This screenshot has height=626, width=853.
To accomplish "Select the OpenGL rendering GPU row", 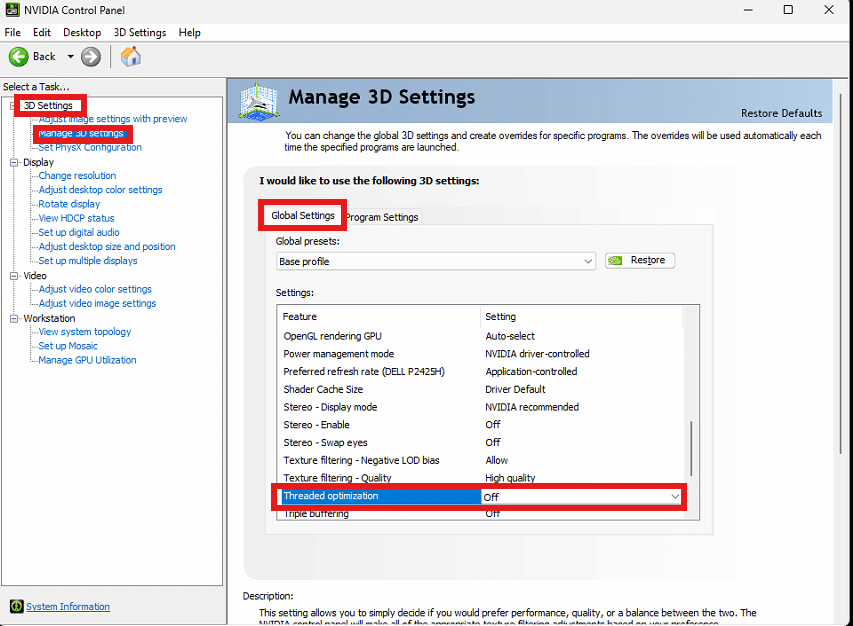I will pos(480,336).
